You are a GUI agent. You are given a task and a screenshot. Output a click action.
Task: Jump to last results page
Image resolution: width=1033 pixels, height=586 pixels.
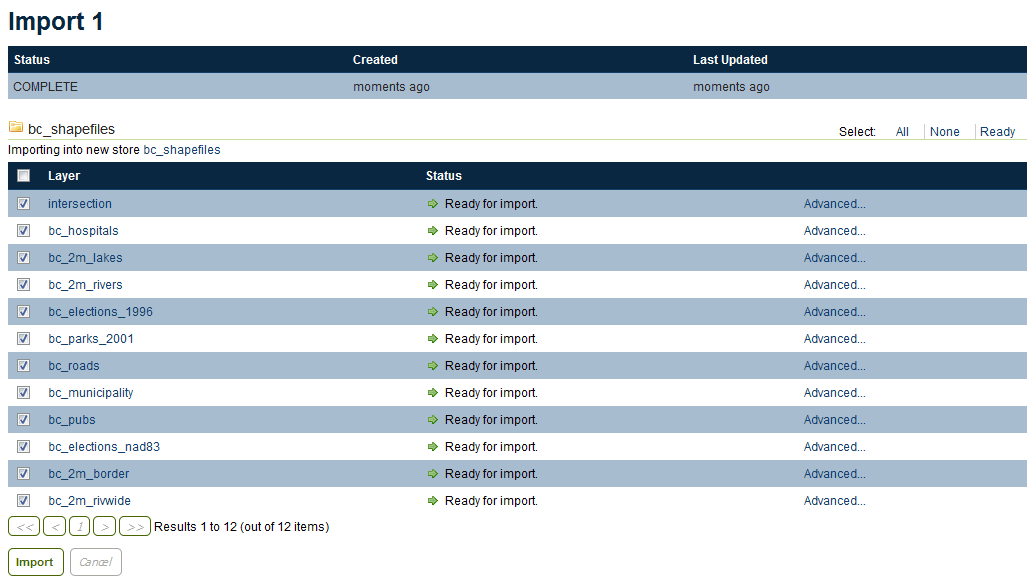[135, 527]
